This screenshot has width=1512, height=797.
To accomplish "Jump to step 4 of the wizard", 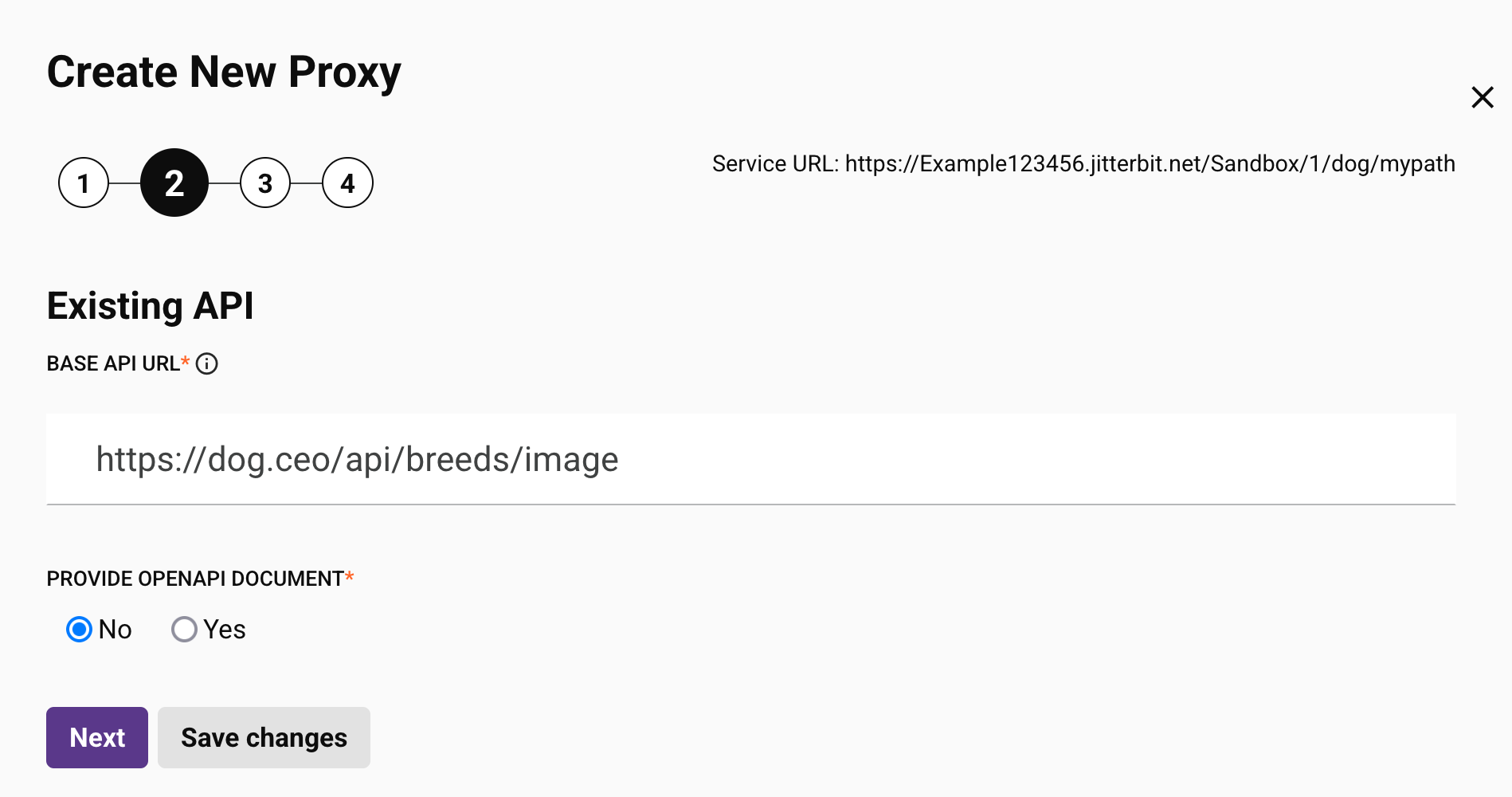I will pyautogui.click(x=347, y=183).
